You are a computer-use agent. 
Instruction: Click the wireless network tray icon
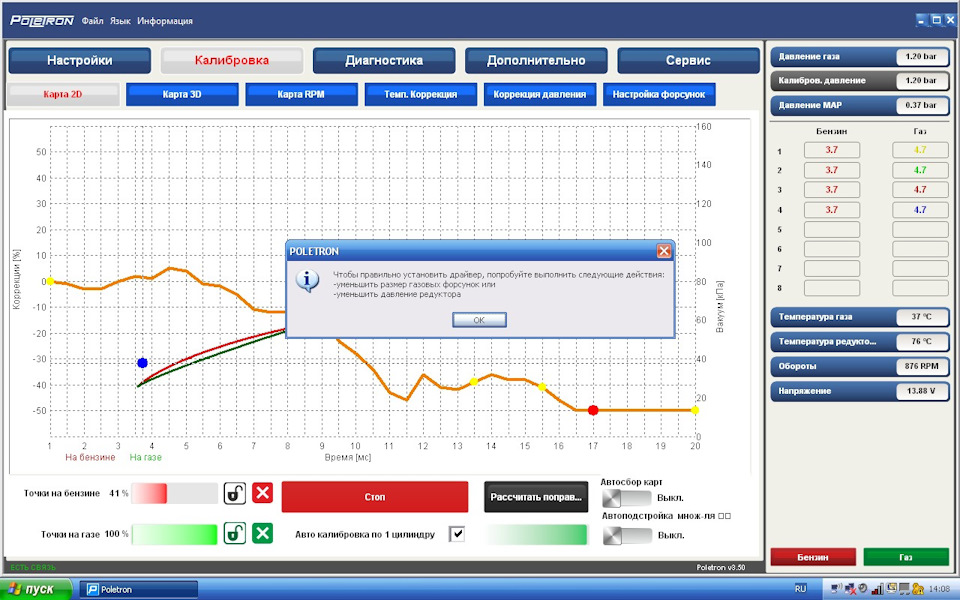coord(836,589)
